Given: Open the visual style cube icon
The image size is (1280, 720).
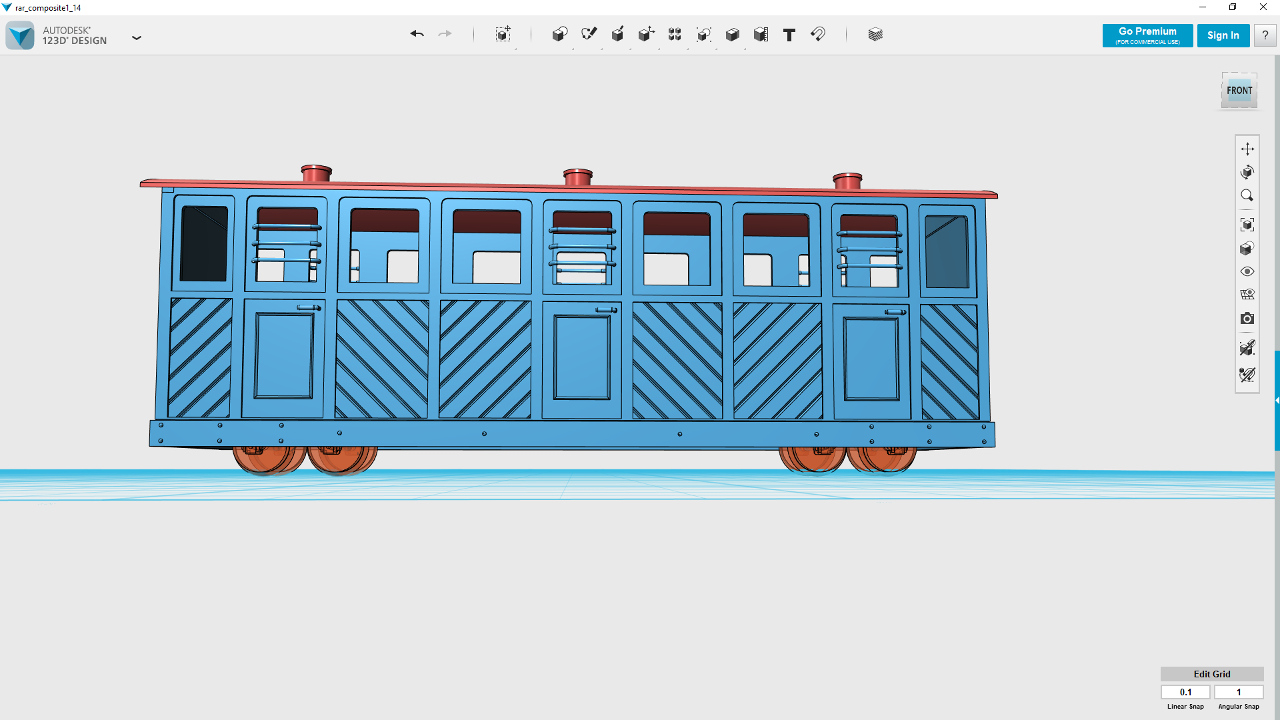Looking at the screenshot, I should click(1247, 249).
